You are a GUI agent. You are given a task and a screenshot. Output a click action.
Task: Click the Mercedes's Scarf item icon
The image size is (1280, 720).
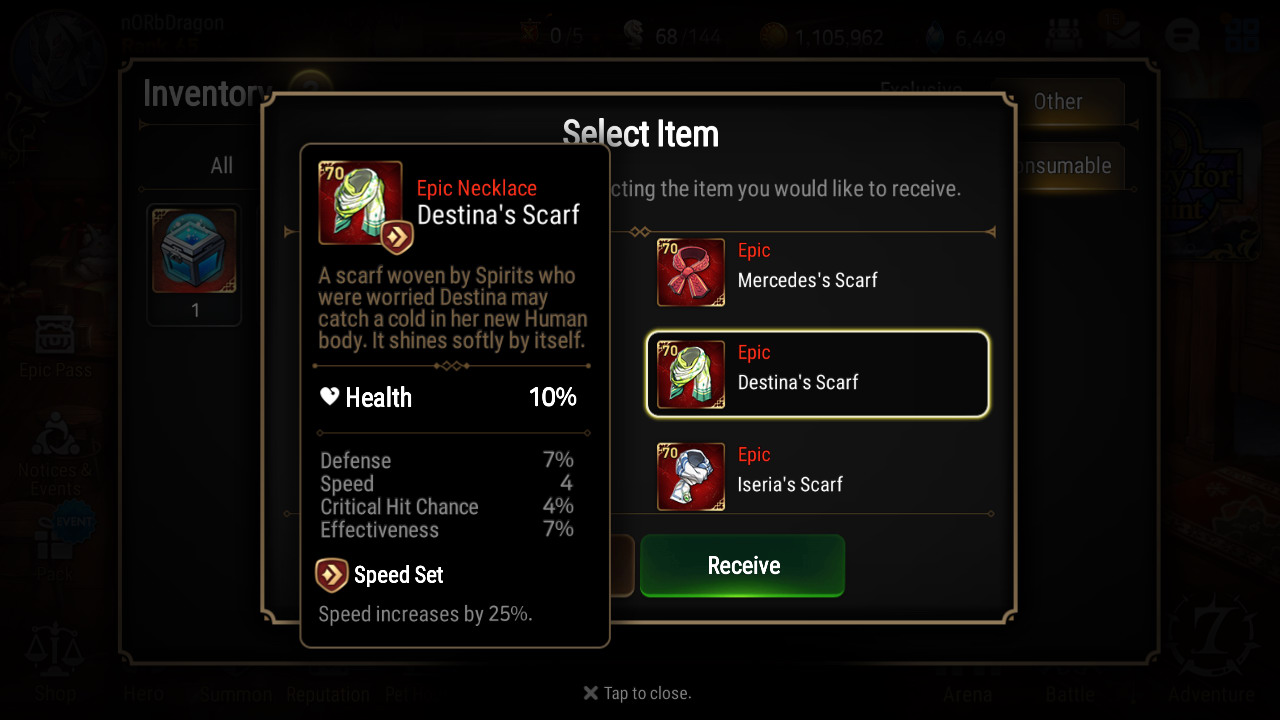pyautogui.click(x=690, y=272)
